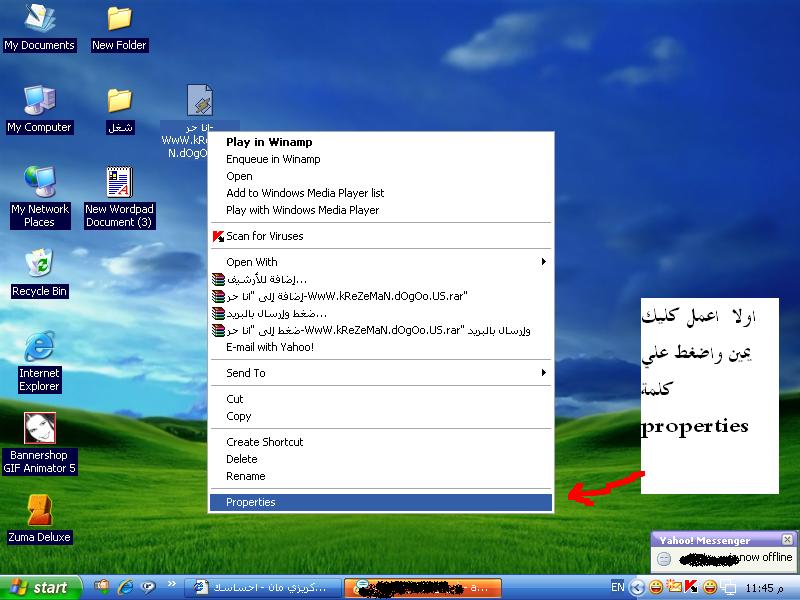Image resolution: width=800 pixels, height=600 pixels.
Task: Choose Delete from the context menu
Action: pyautogui.click(x=381, y=459)
